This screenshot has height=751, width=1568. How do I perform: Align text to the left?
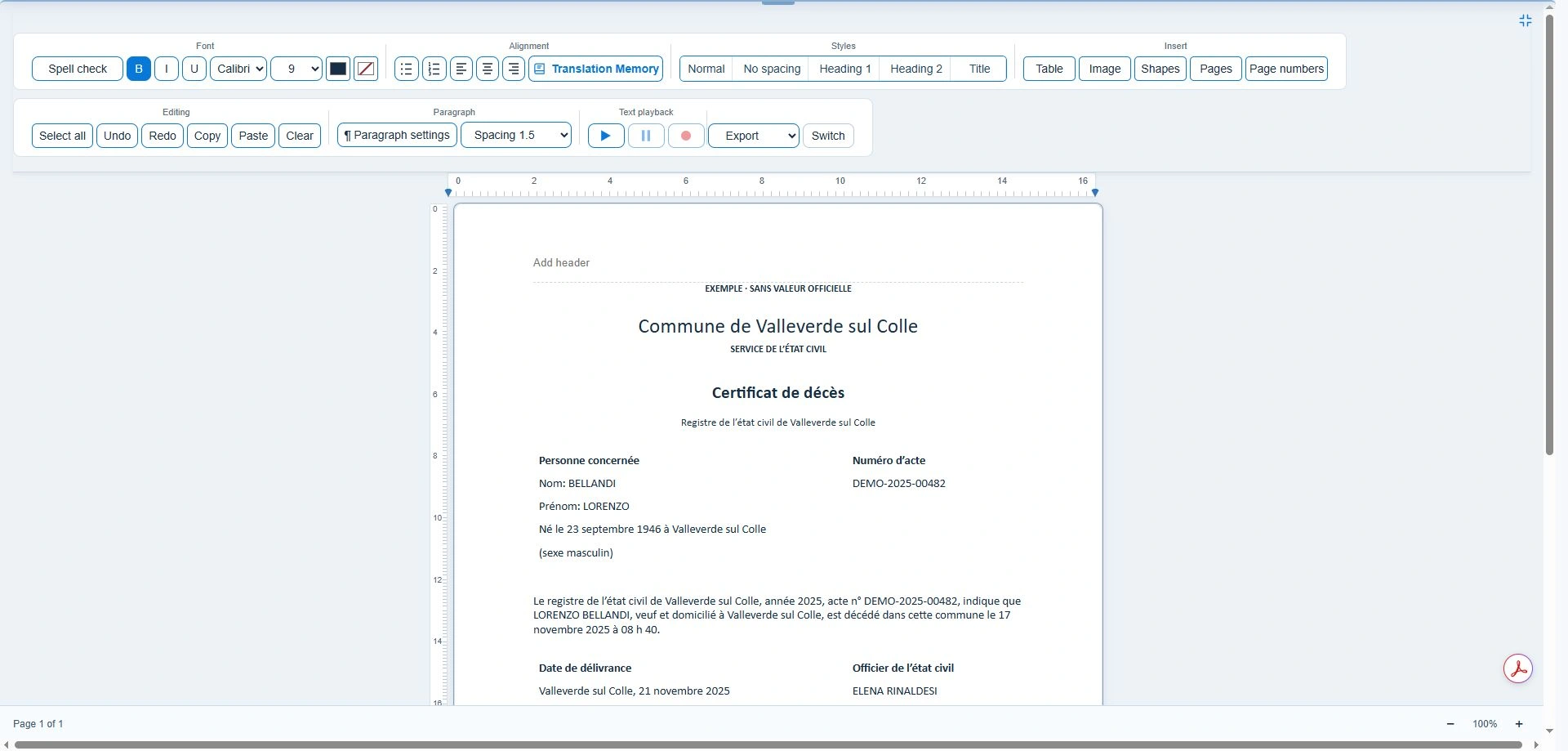(461, 69)
